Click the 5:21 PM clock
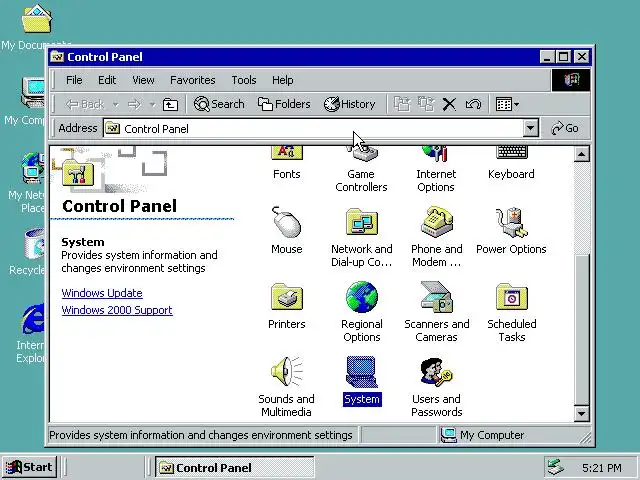This screenshot has width=640, height=480. pos(602,468)
